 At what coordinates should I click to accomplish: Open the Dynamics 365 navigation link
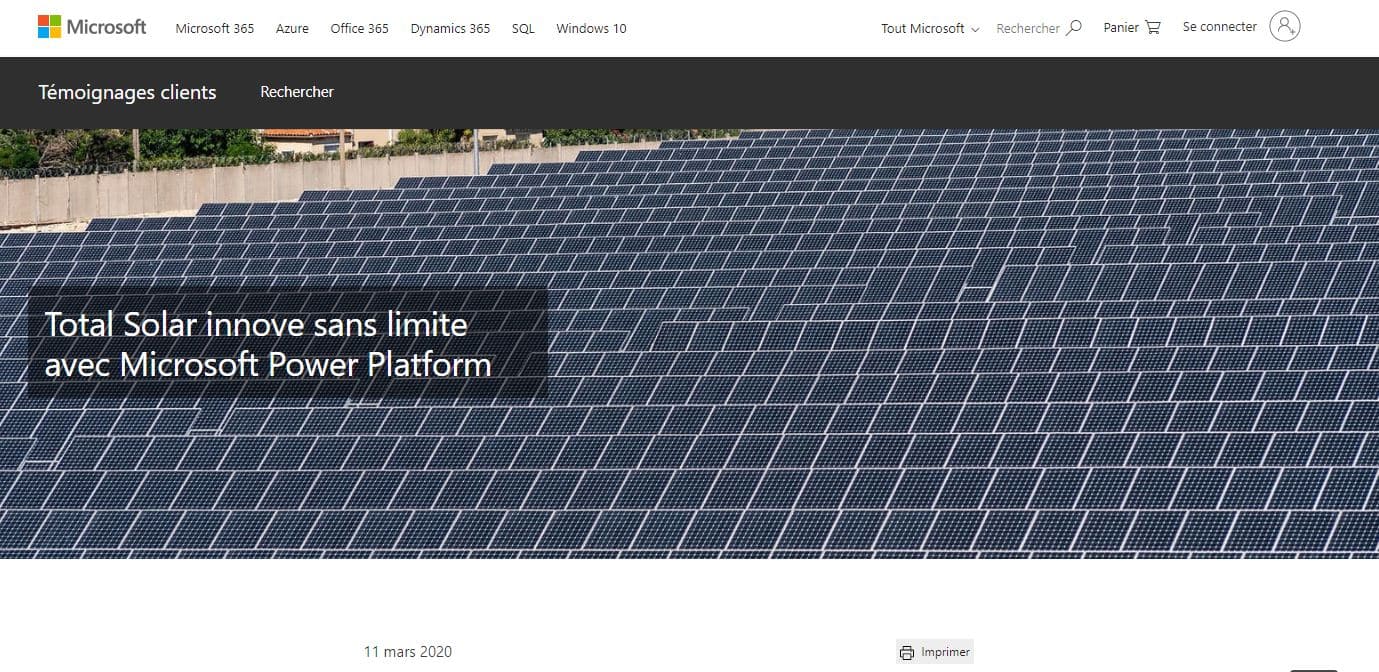450,28
